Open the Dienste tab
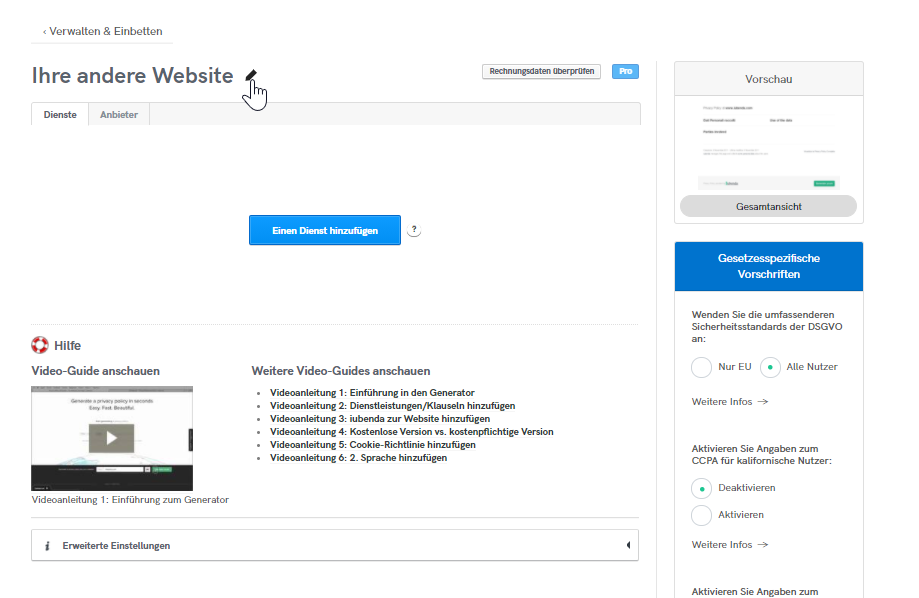The height and width of the screenshot is (598, 919). pyautogui.click(x=60, y=115)
